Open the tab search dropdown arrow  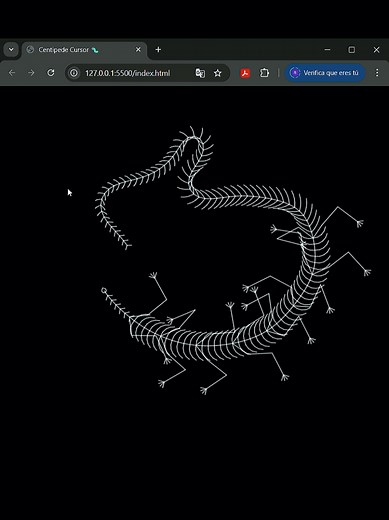[x=11, y=50]
